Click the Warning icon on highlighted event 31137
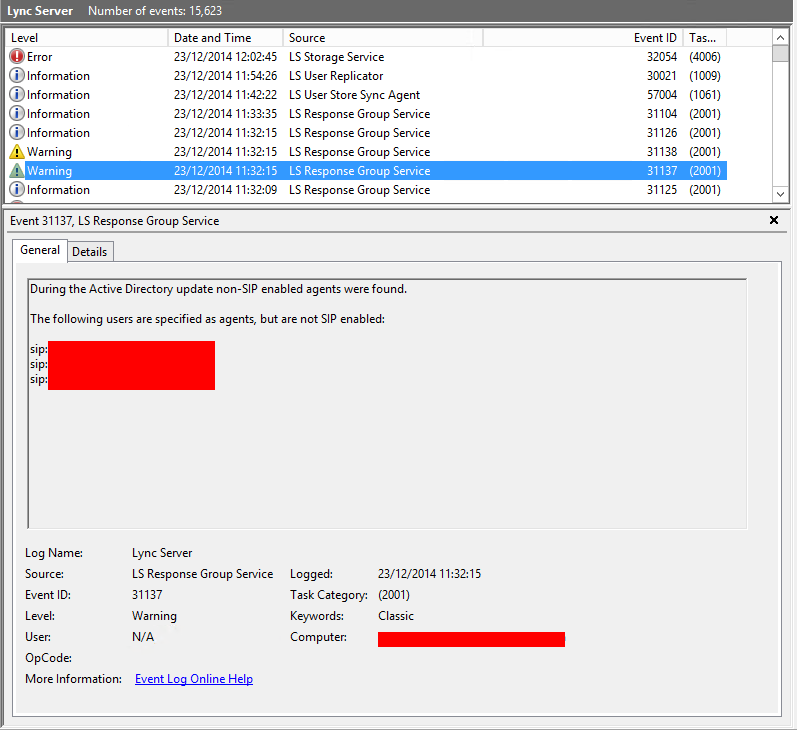This screenshot has height=730, width=797. pos(17,171)
